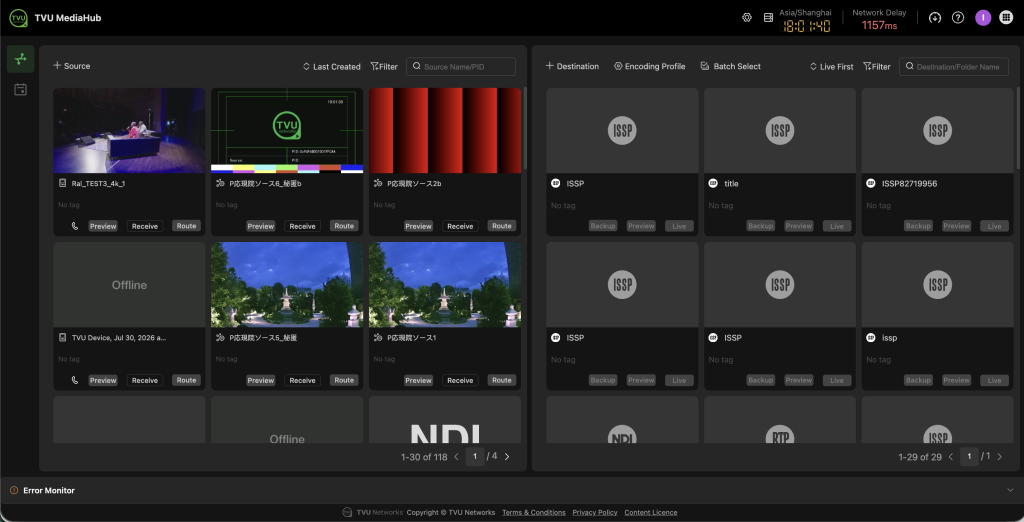Click the ISSP icon beside the title destination
This screenshot has width=1024, height=522.
(713, 184)
